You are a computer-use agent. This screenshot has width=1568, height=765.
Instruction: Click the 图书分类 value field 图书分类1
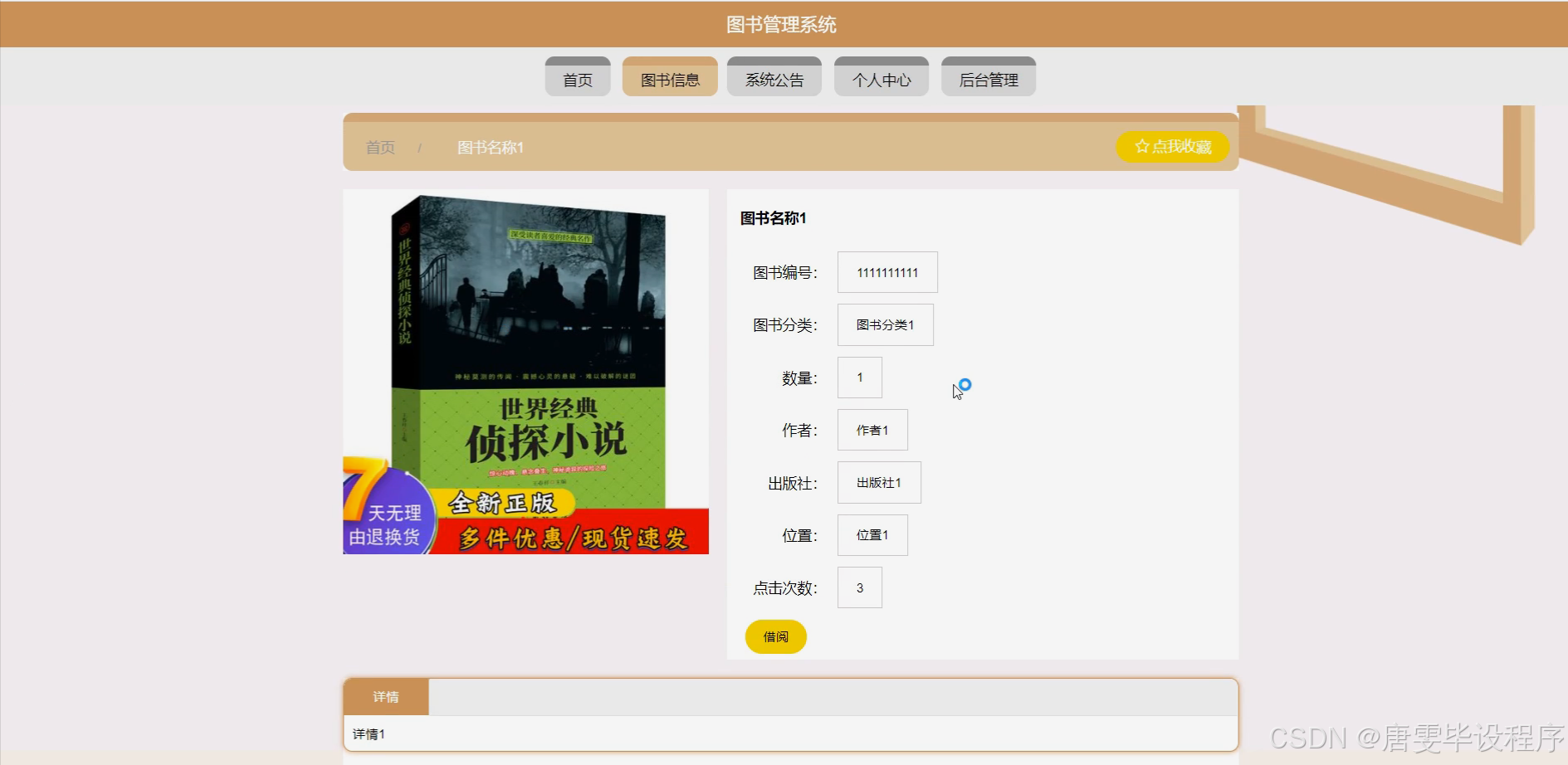(885, 324)
